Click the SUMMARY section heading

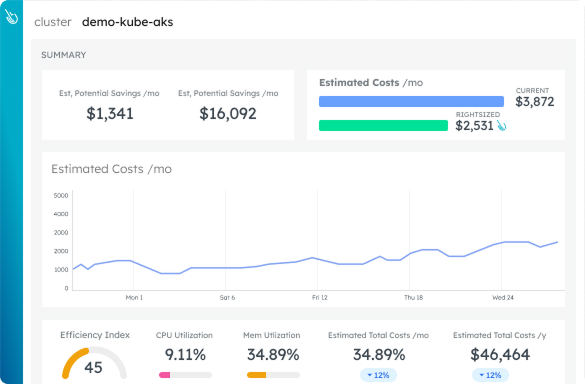click(x=64, y=55)
